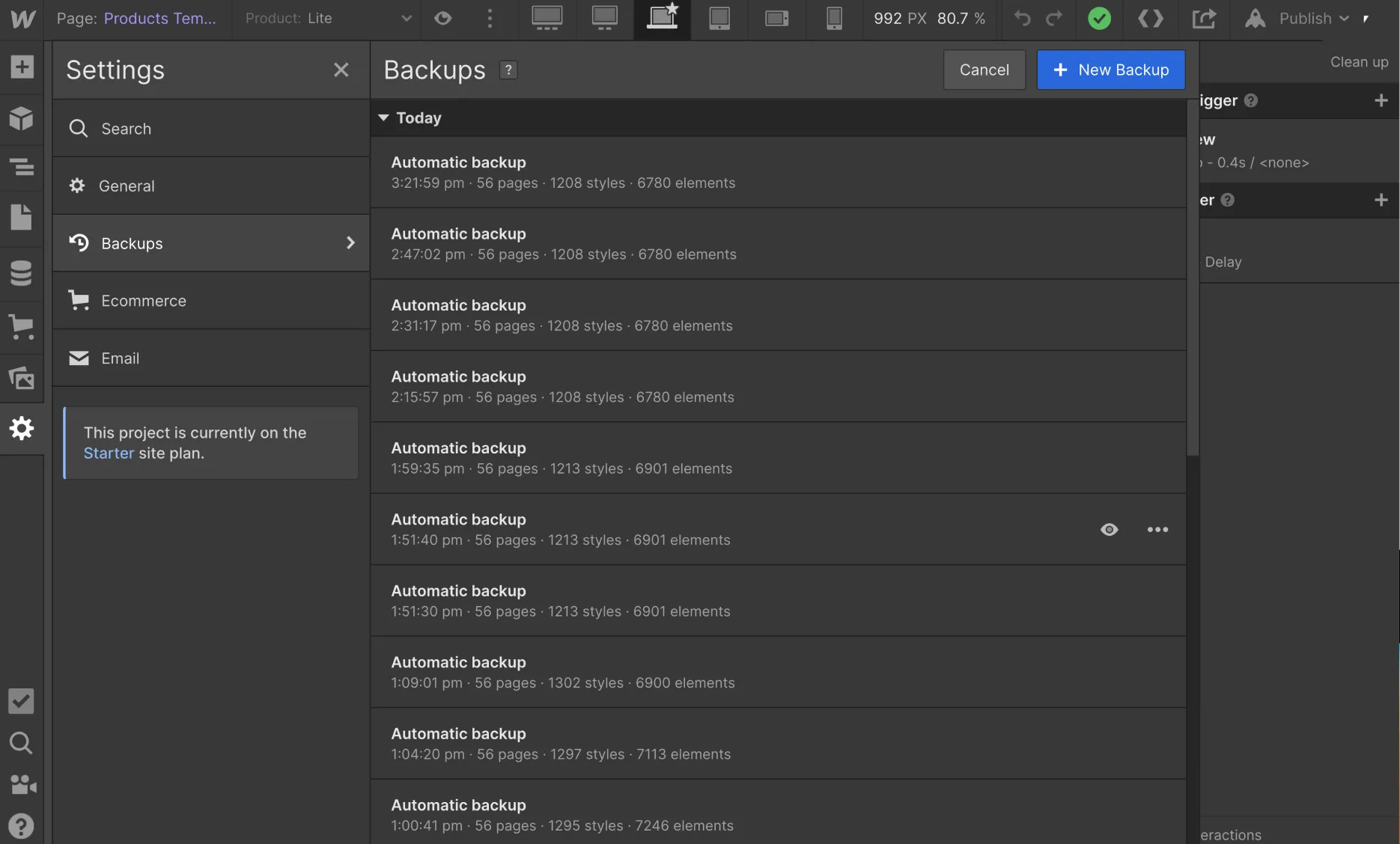
Task: Open the CMS Collections panel
Action: [22, 273]
